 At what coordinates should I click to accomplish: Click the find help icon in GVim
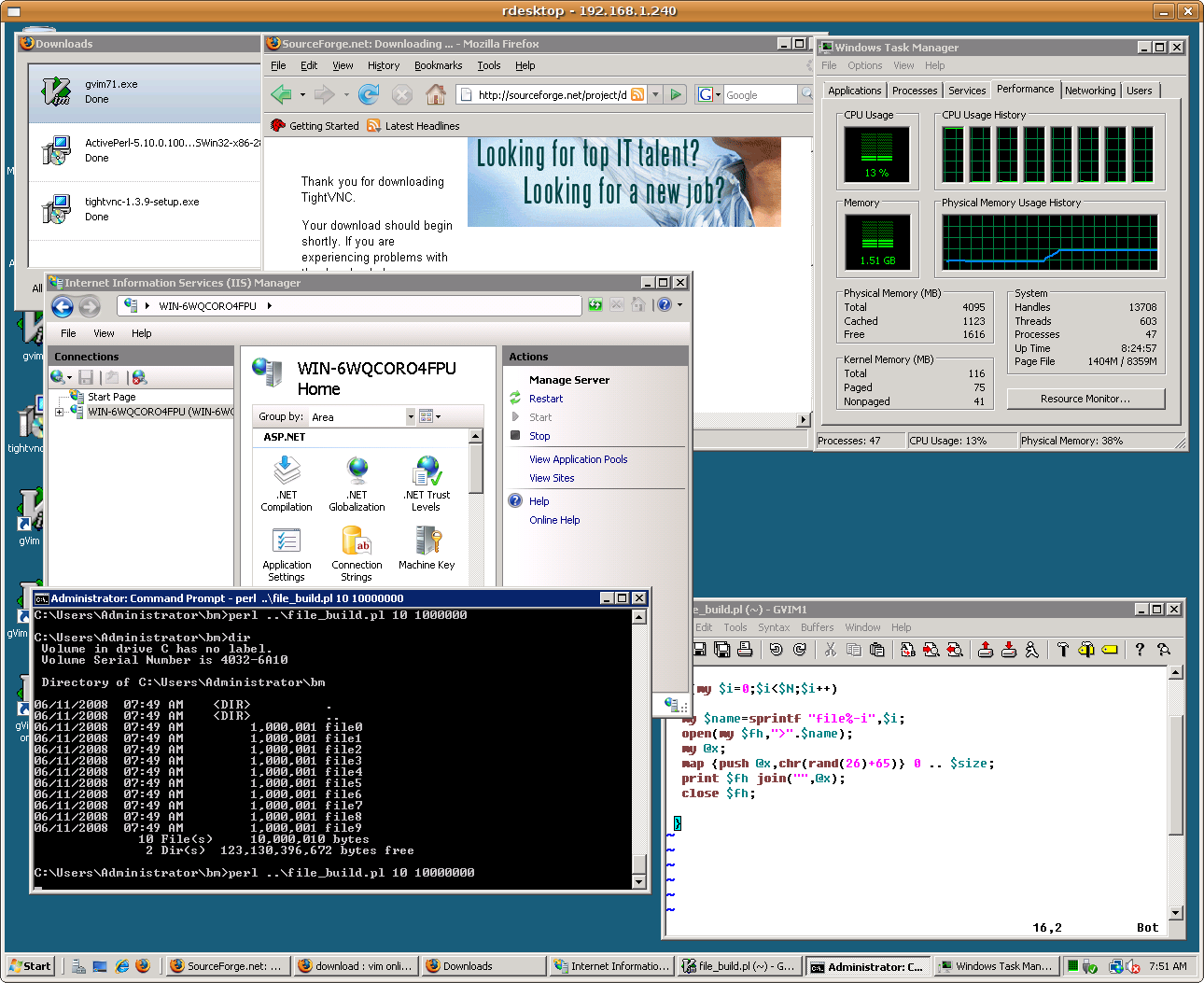[1163, 650]
